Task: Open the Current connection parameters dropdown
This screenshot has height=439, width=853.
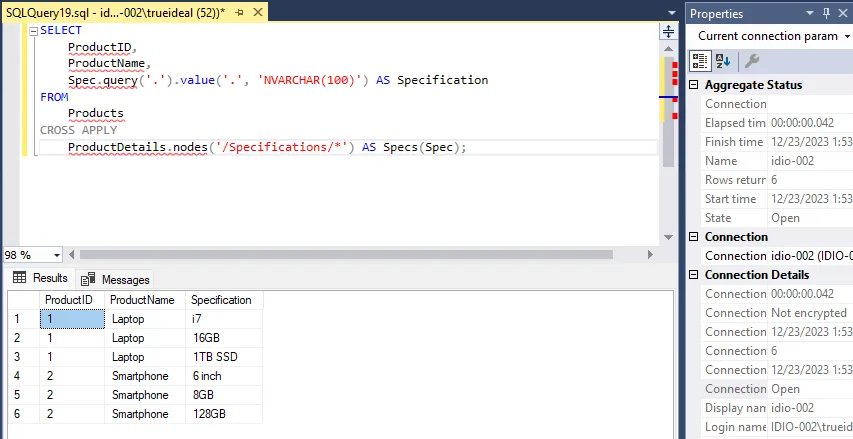Action: 847,36
